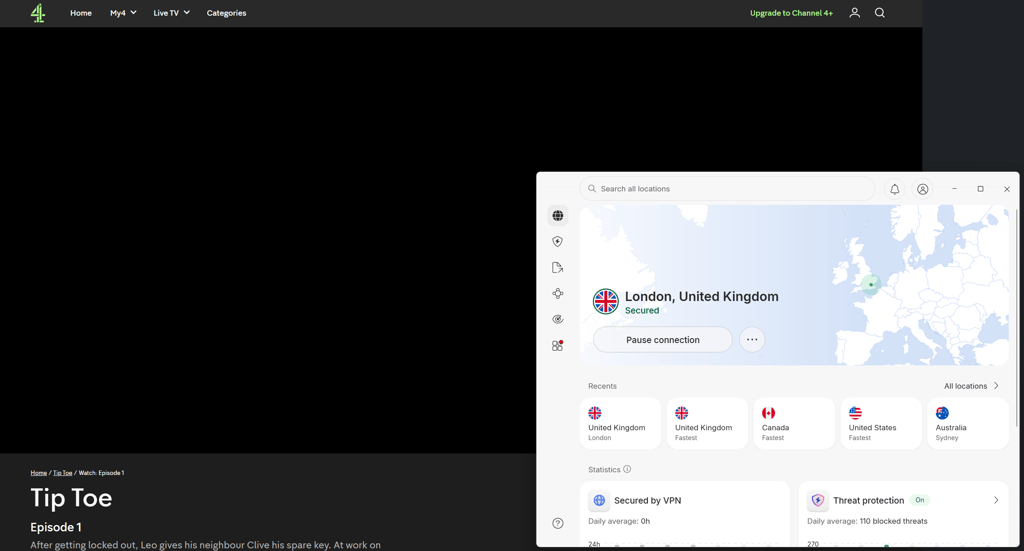Screen dimensions: 1024x551
Task: Click the Secured by VPN statistics card
Action: tap(685, 514)
